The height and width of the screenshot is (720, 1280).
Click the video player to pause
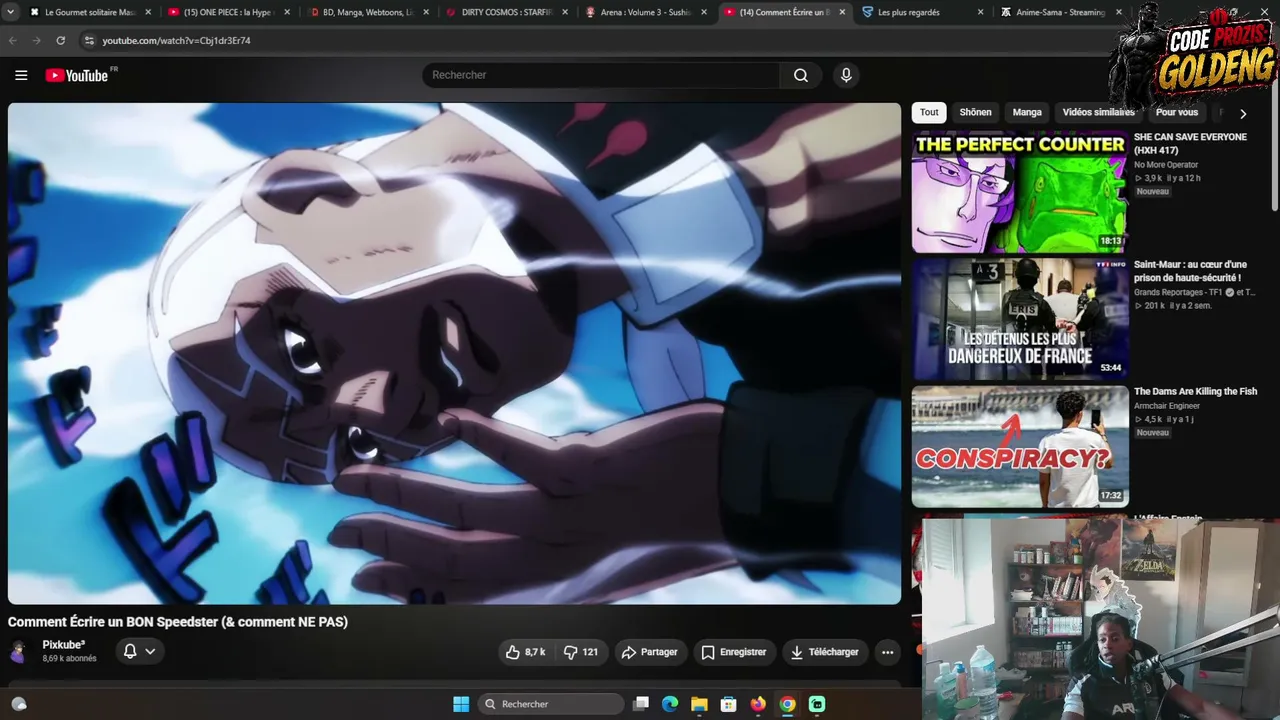[x=454, y=353]
